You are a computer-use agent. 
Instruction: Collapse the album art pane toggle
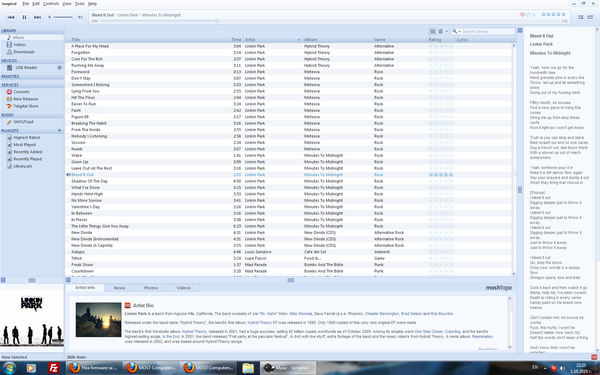[3, 280]
